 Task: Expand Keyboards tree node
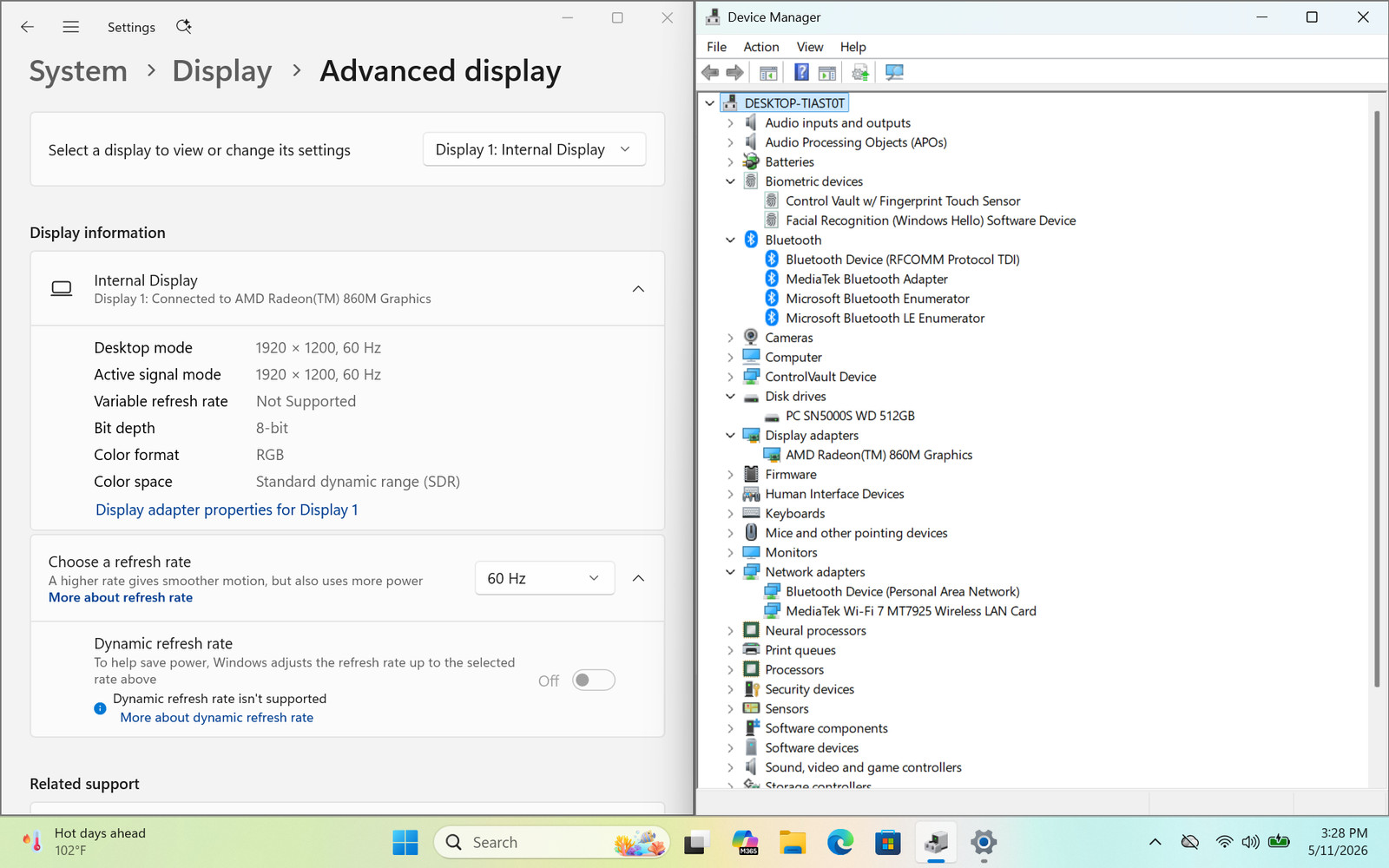tap(730, 514)
